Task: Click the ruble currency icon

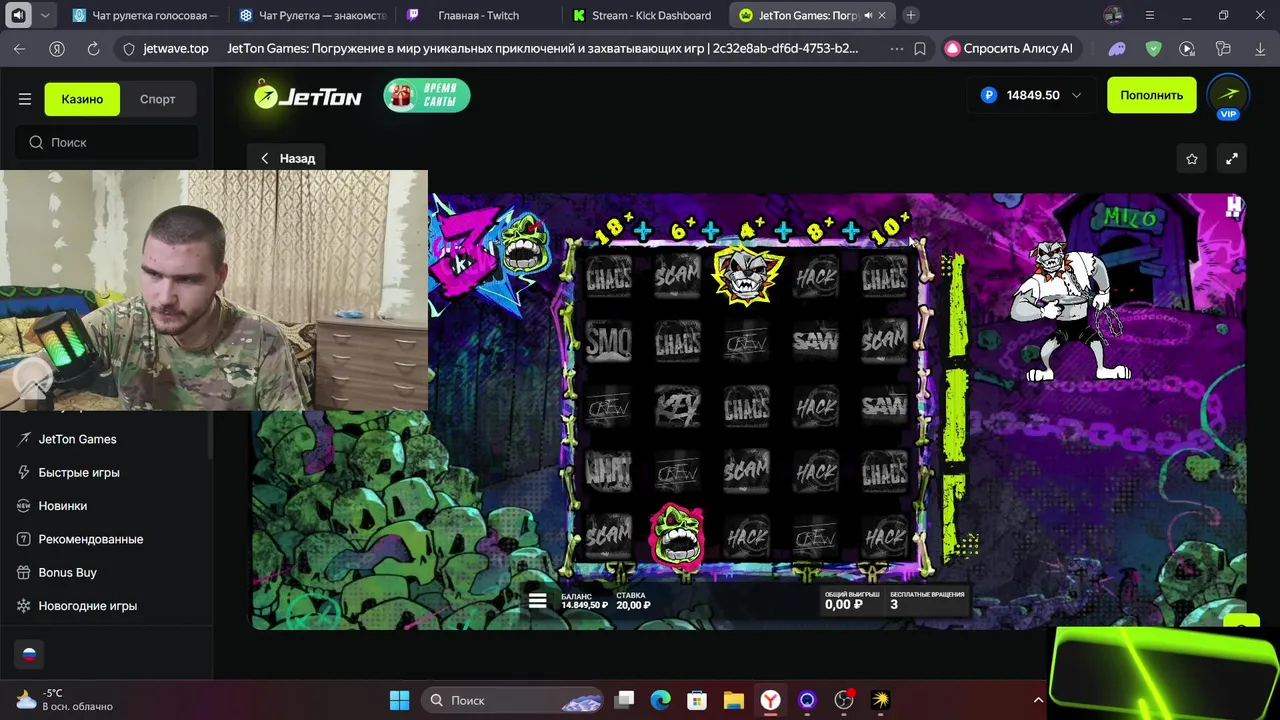Action: (989, 95)
